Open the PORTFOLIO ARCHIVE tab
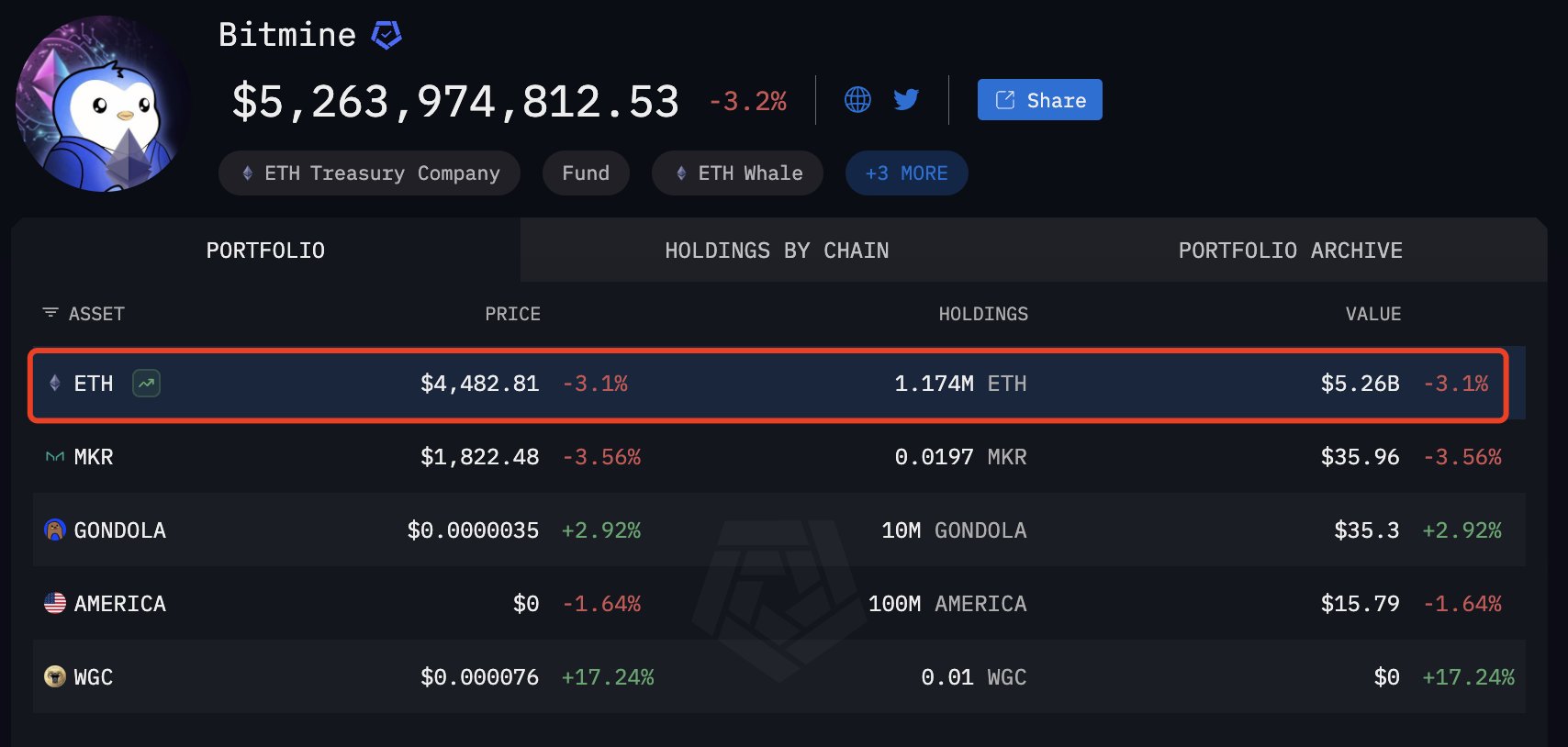This screenshot has width=1568, height=747. pos(1290,250)
